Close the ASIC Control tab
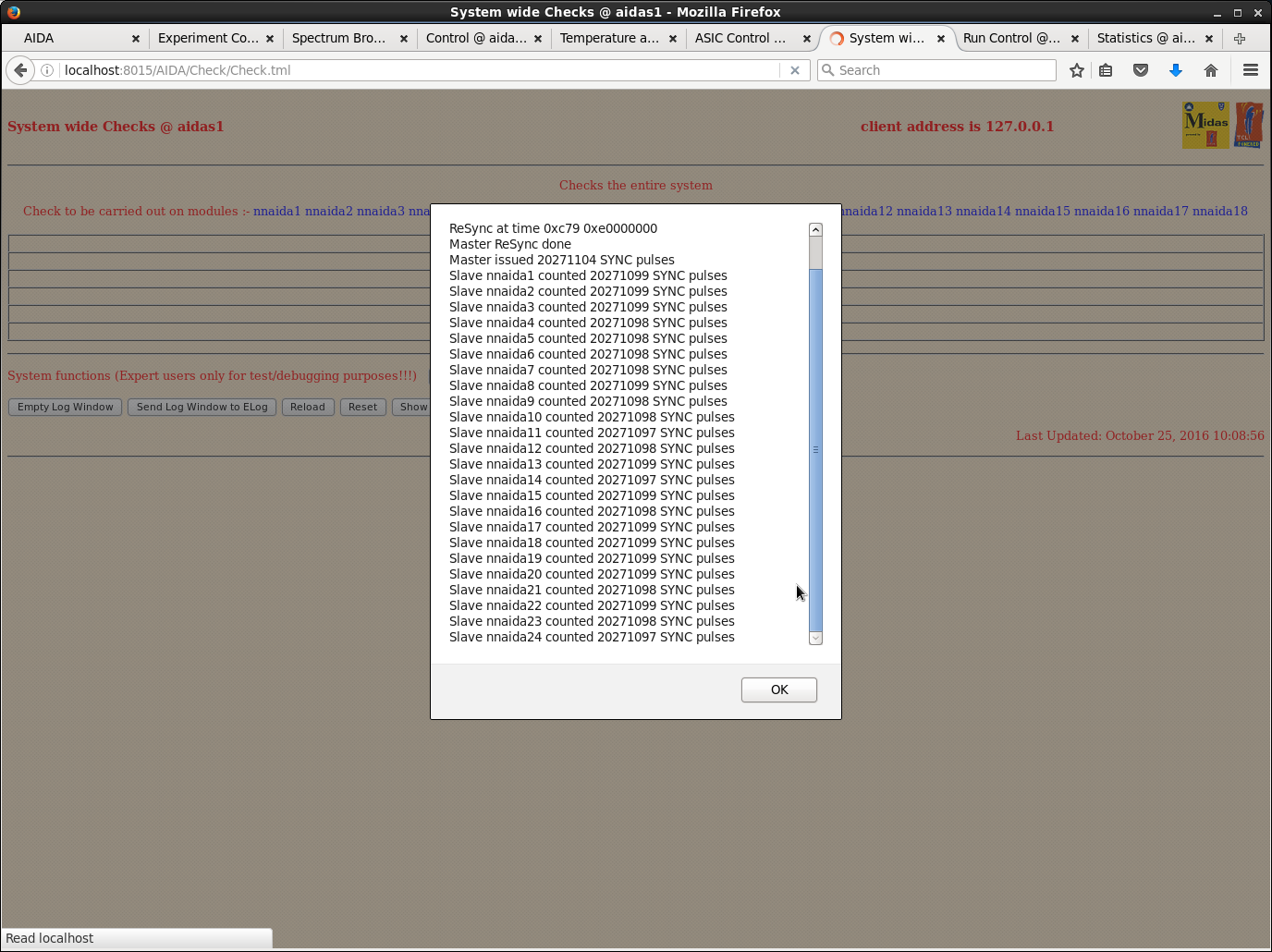Image resolution: width=1272 pixels, height=952 pixels. click(x=807, y=39)
